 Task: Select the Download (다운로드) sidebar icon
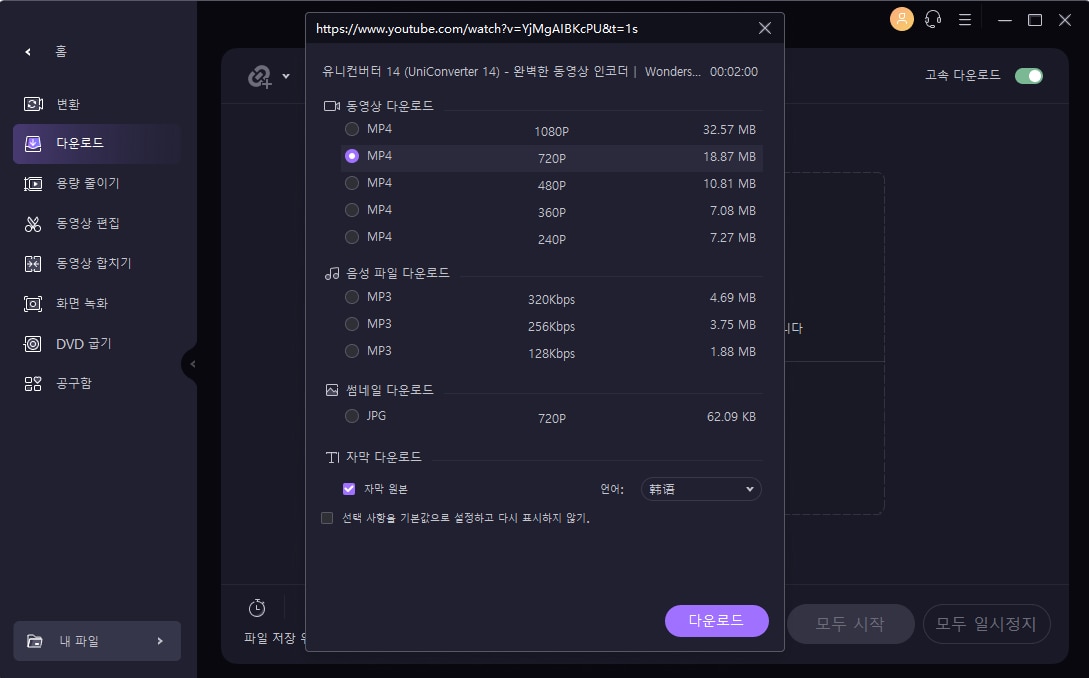33,143
